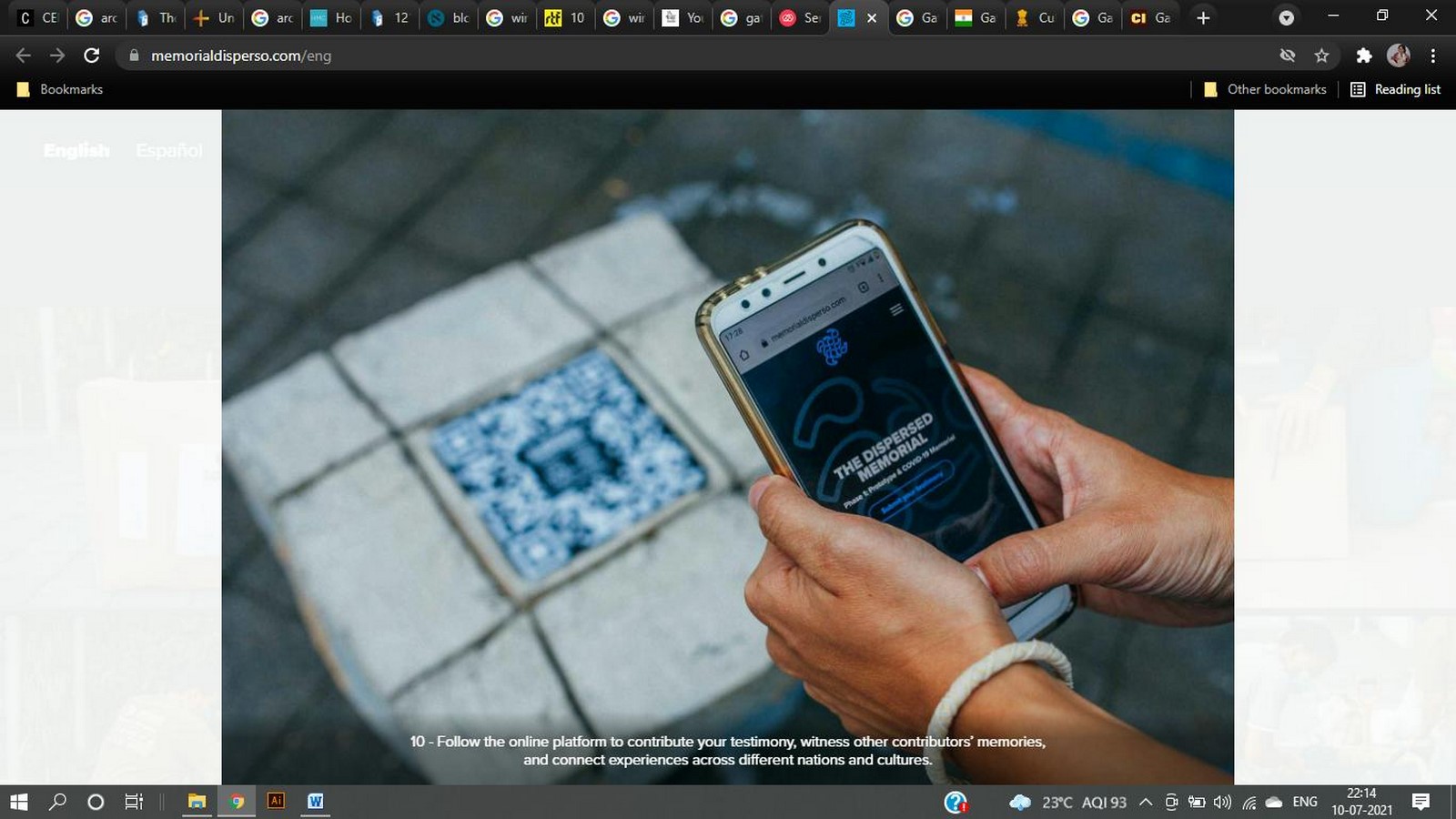Expand hidden system tray icons chevron
The image size is (1456, 819).
[1146, 802]
